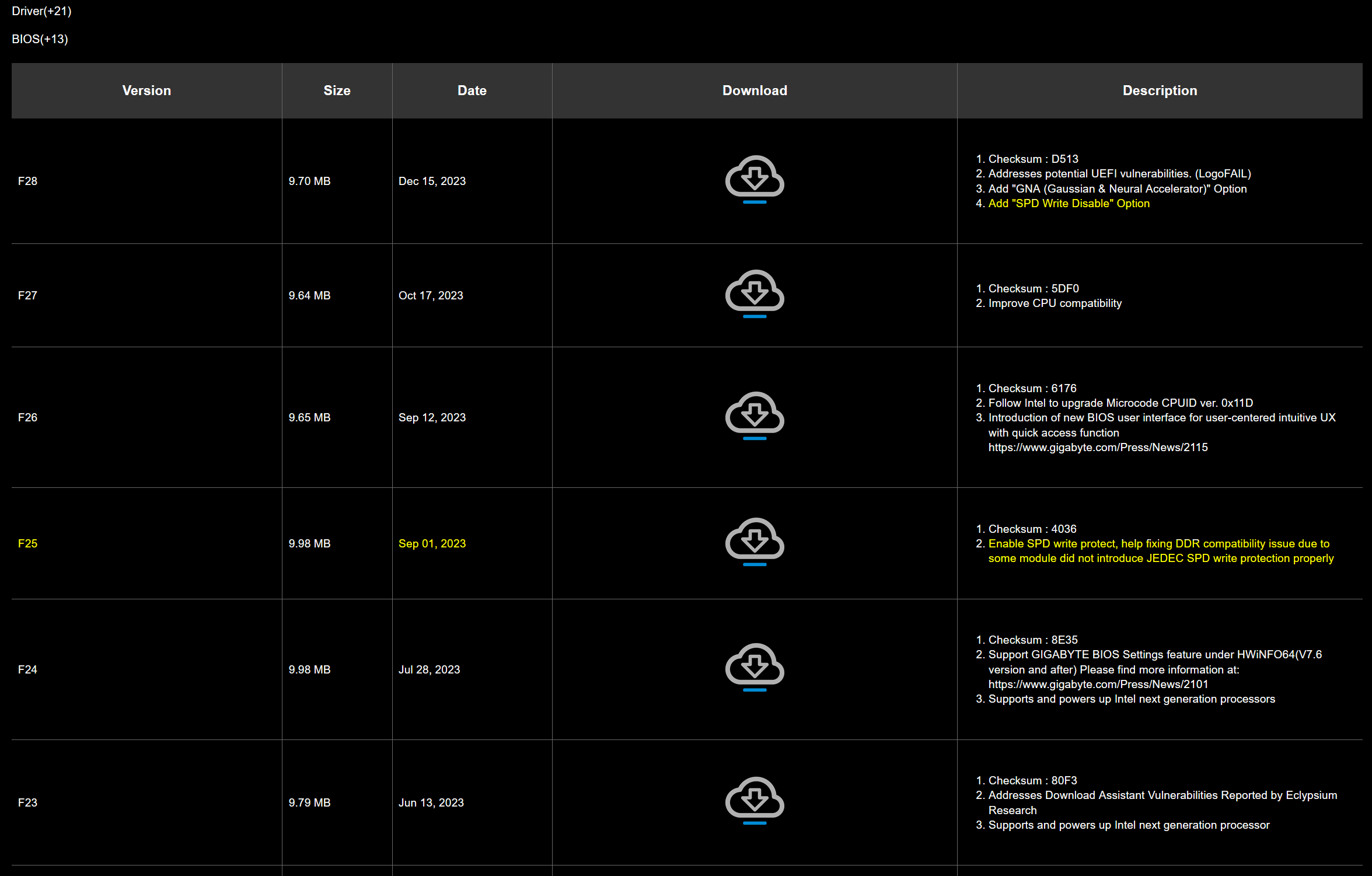Viewport: 1372px width, 876px height.
Task: Download the F23 BIOS file
Action: click(754, 800)
